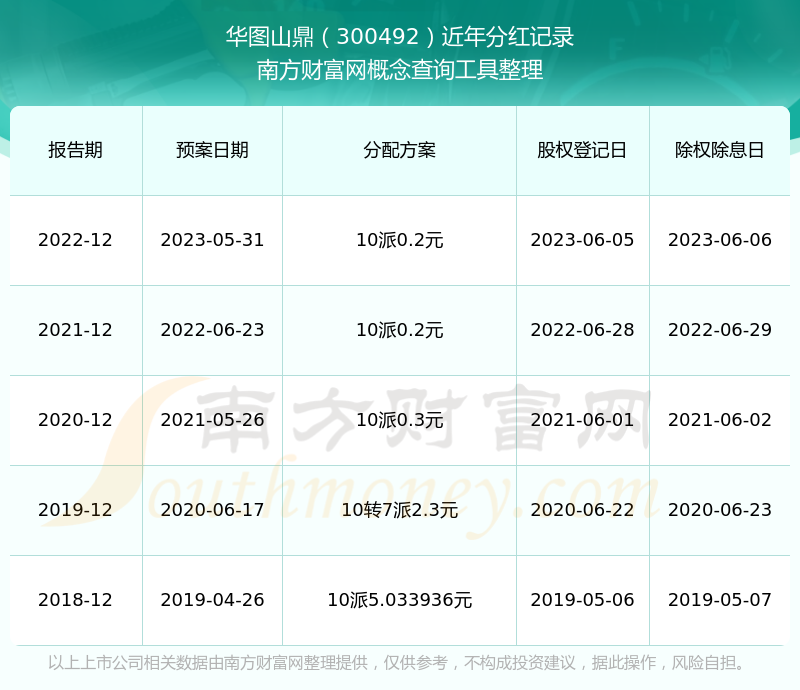This screenshot has width=800, height=690.
Task: Click record date 2019-05-06
Action: point(582,600)
